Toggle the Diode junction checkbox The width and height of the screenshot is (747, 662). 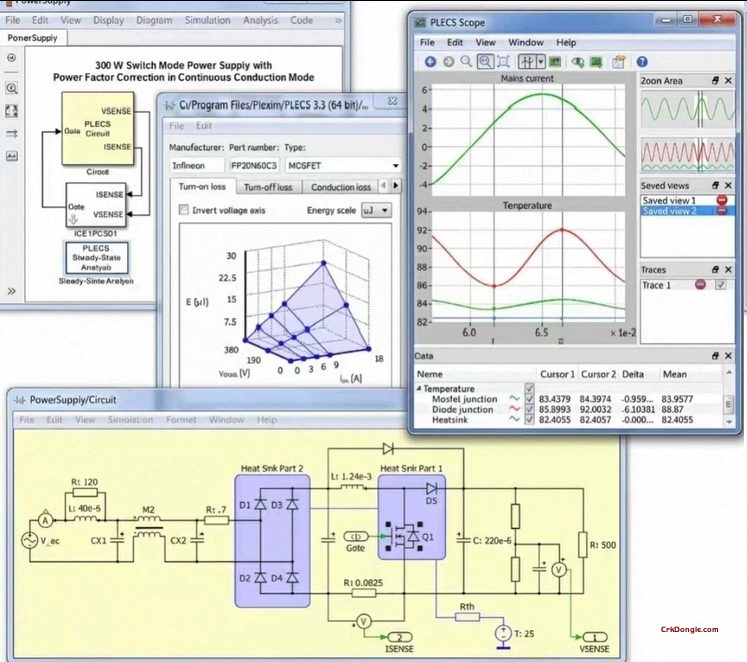pyautogui.click(x=529, y=409)
